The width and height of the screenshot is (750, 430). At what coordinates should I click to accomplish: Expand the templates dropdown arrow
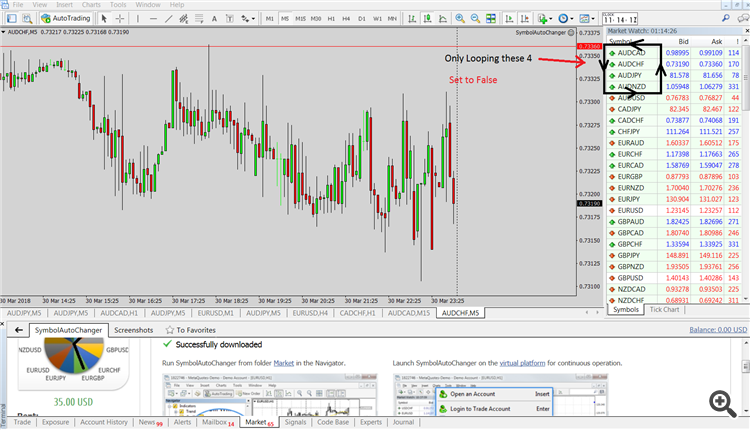point(593,19)
